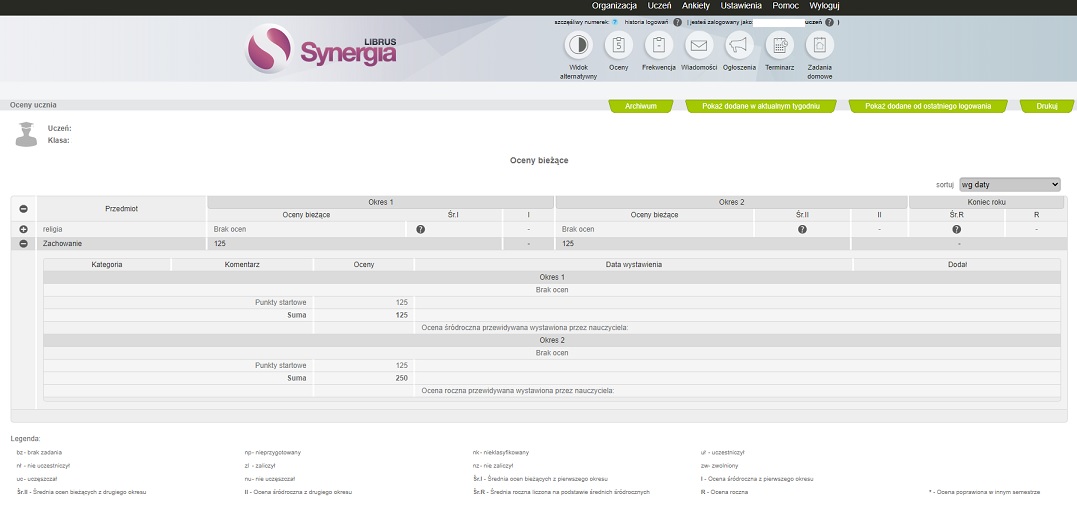Open the Organizacja menu
Image resolution: width=1077 pixels, height=505 pixels.
(x=615, y=5)
